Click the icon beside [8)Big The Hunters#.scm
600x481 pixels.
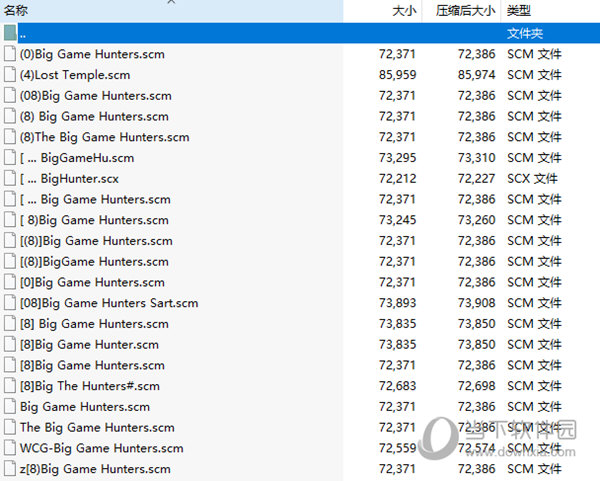tap(10, 386)
